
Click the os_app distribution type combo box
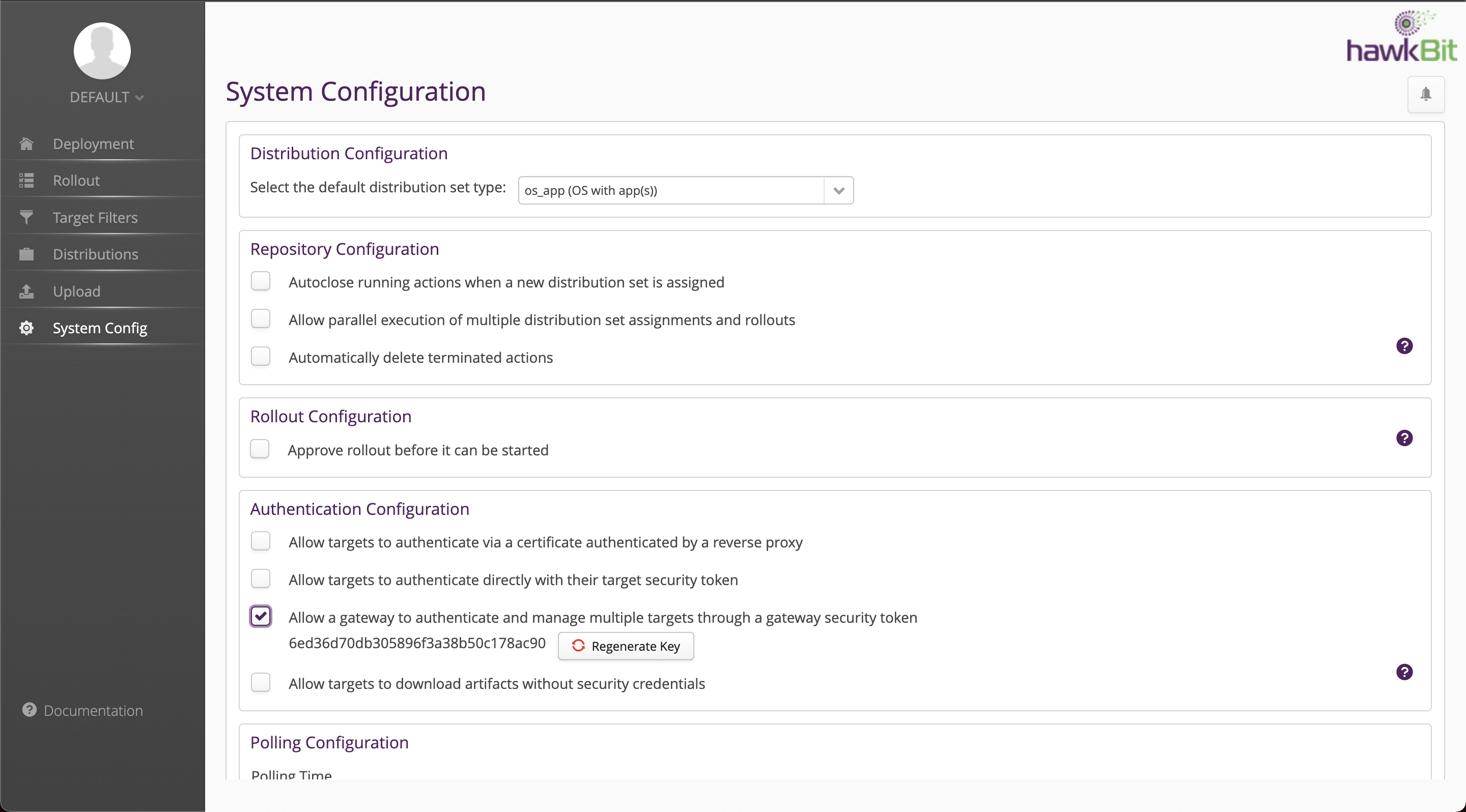pyautogui.click(x=670, y=190)
